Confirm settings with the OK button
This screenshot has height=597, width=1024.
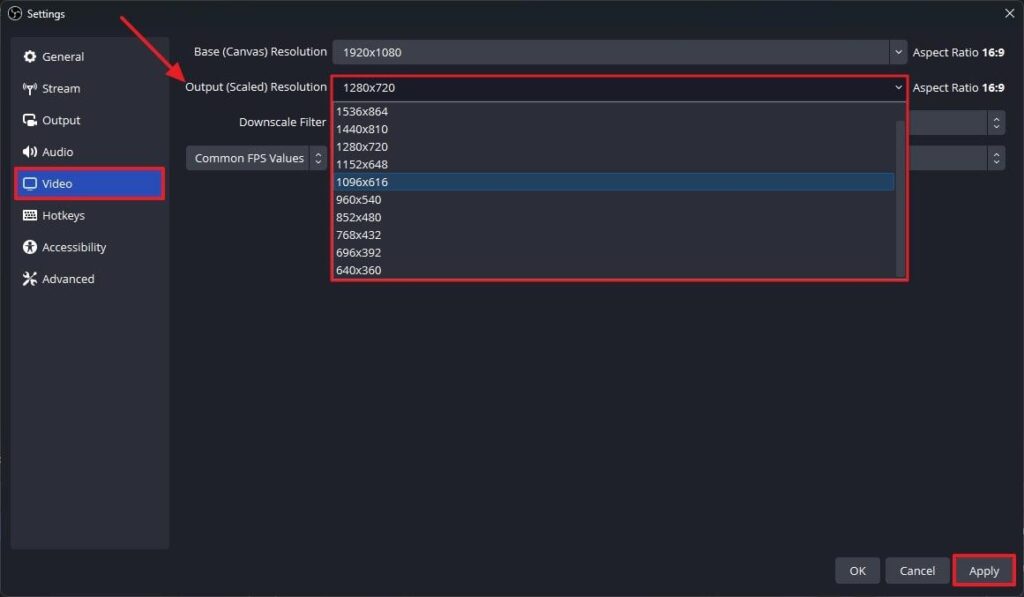click(857, 571)
